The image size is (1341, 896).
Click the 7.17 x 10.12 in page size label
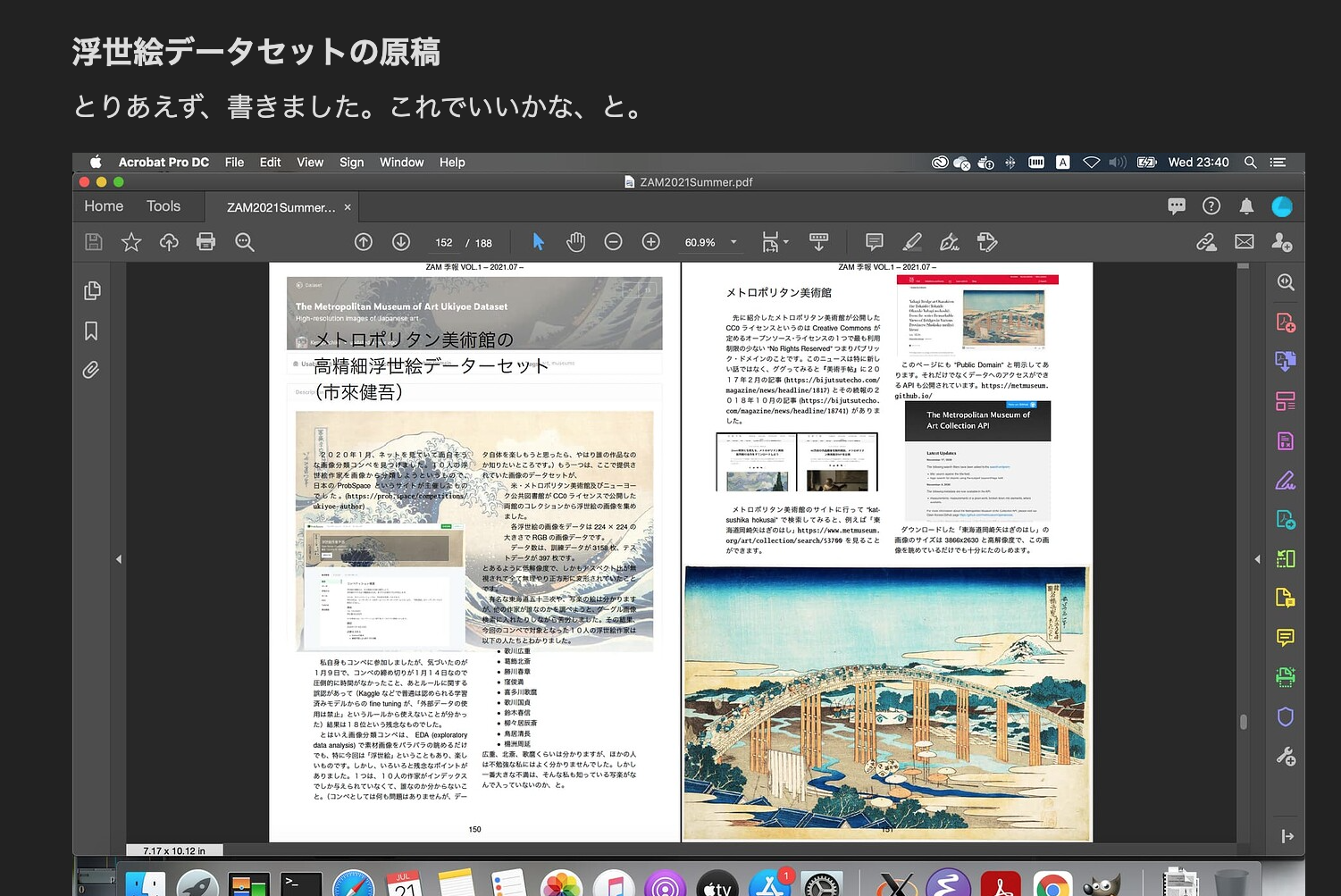(x=174, y=850)
